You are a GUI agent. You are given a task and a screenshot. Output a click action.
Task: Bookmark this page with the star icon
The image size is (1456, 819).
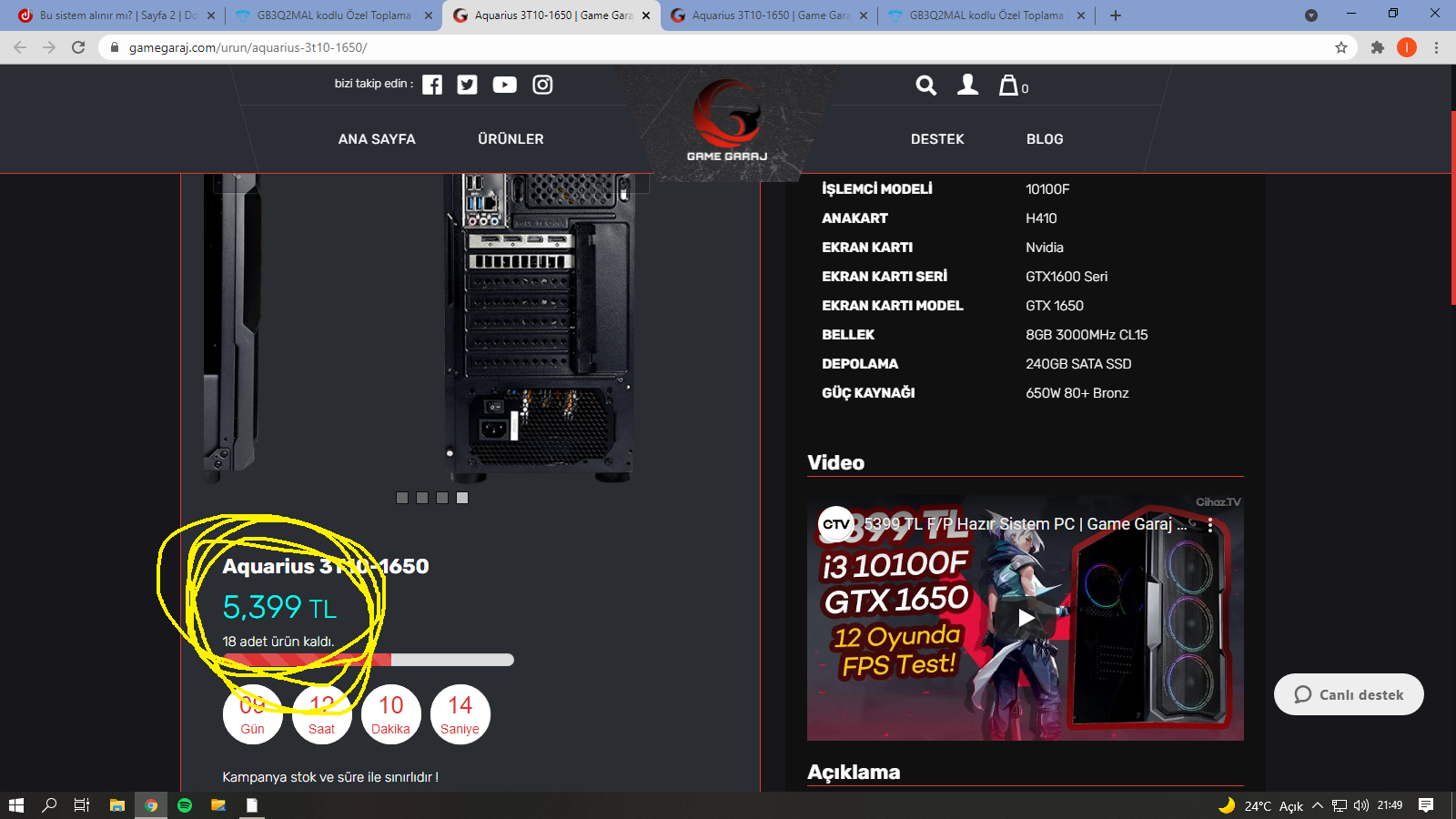click(1341, 47)
